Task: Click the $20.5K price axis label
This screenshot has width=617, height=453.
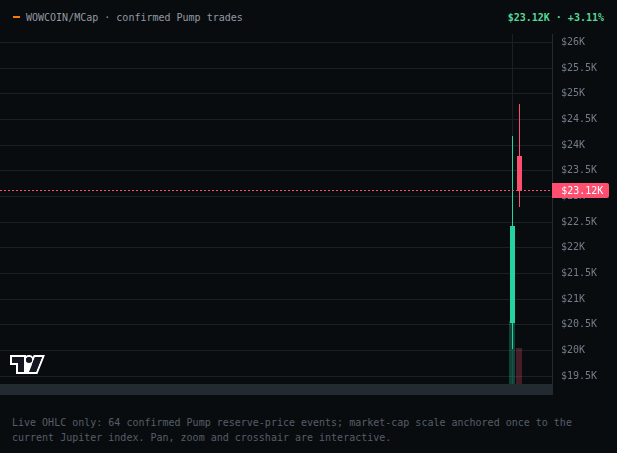Action: tap(579, 323)
